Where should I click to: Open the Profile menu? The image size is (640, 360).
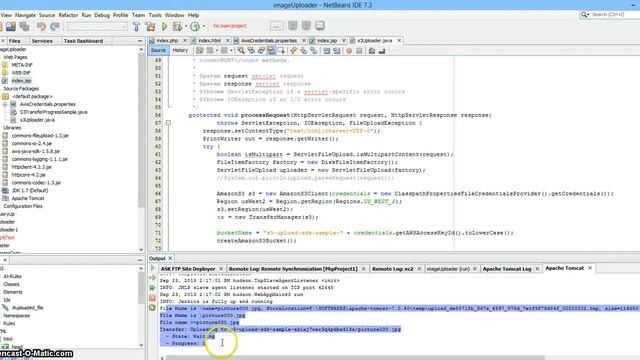pos(120,15)
